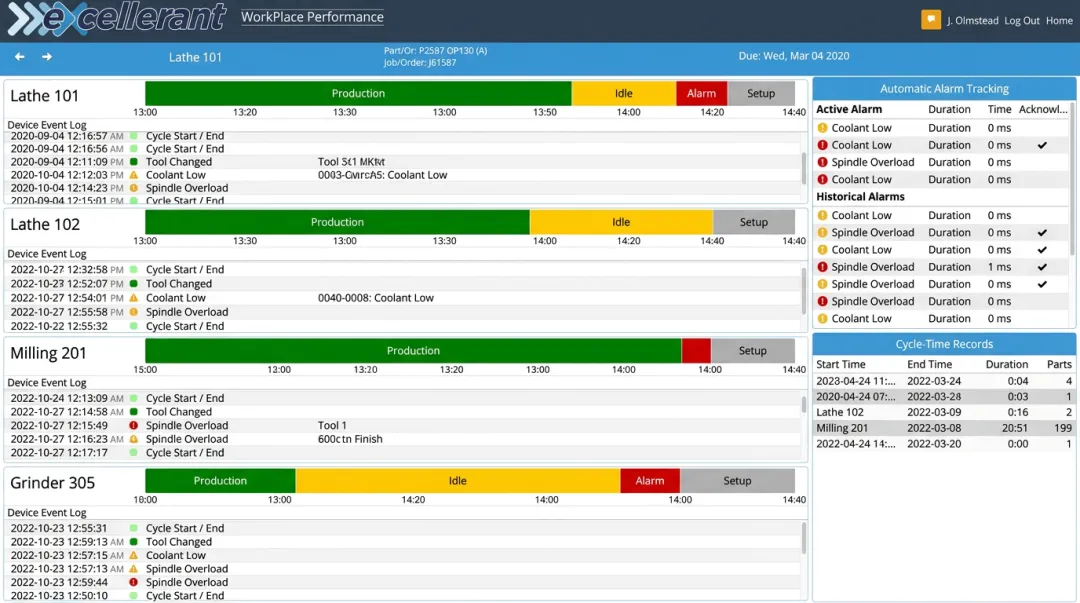Click Lathe 102 Coolant Low warning triangle icon
1080x603 pixels.
click(x=134, y=298)
